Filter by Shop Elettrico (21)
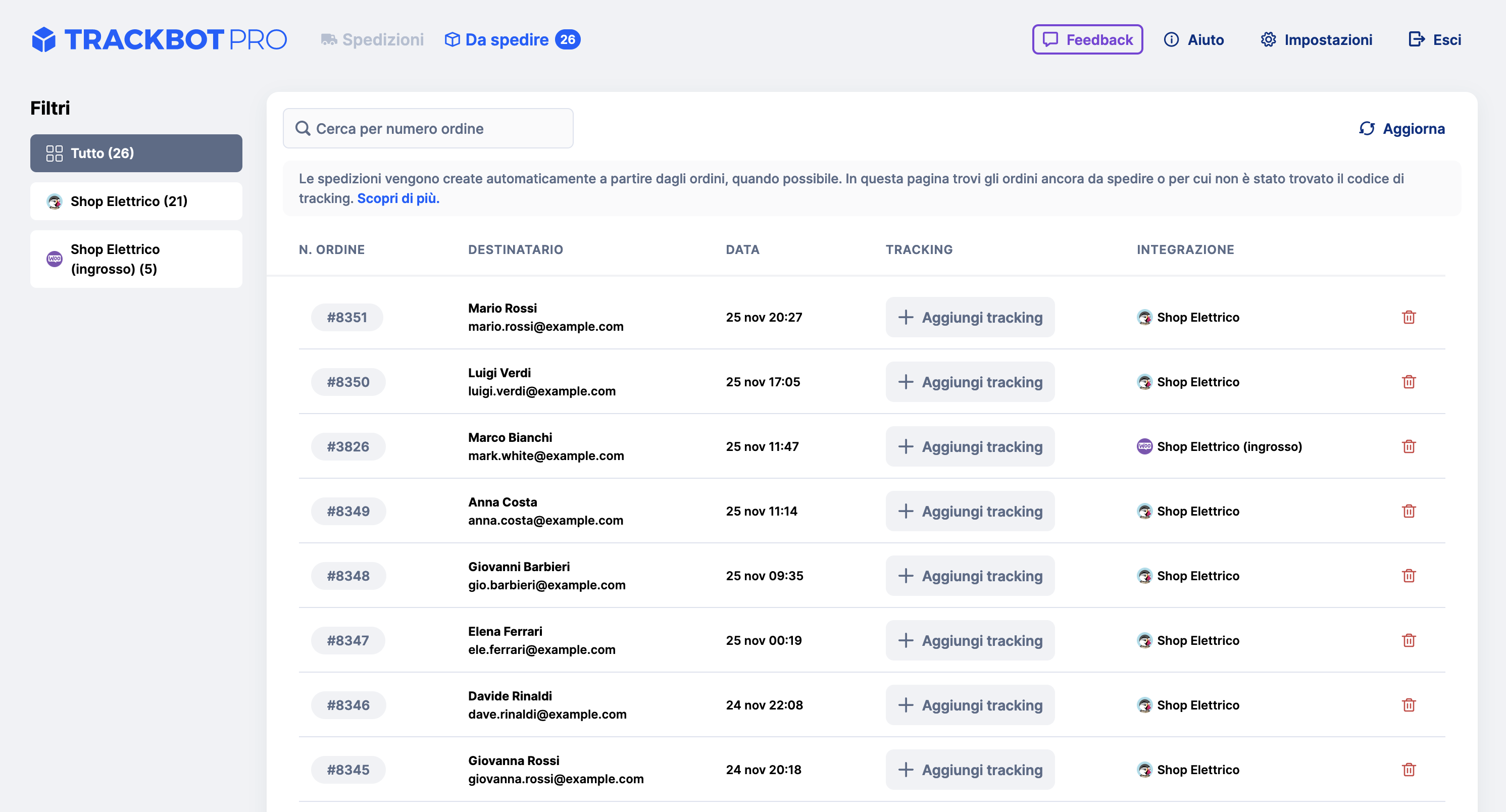The height and width of the screenshot is (812, 1506). click(x=136, y=201)
